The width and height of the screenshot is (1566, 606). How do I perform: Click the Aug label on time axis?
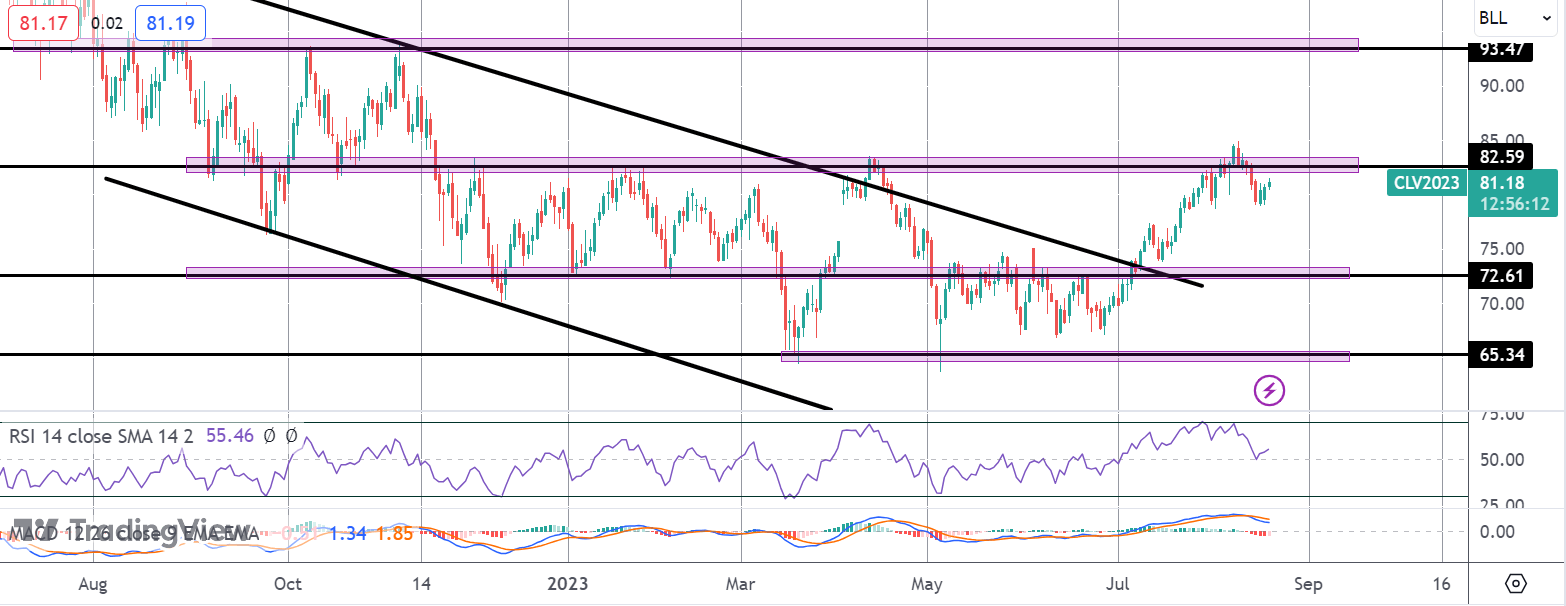[x=92, y=582]
